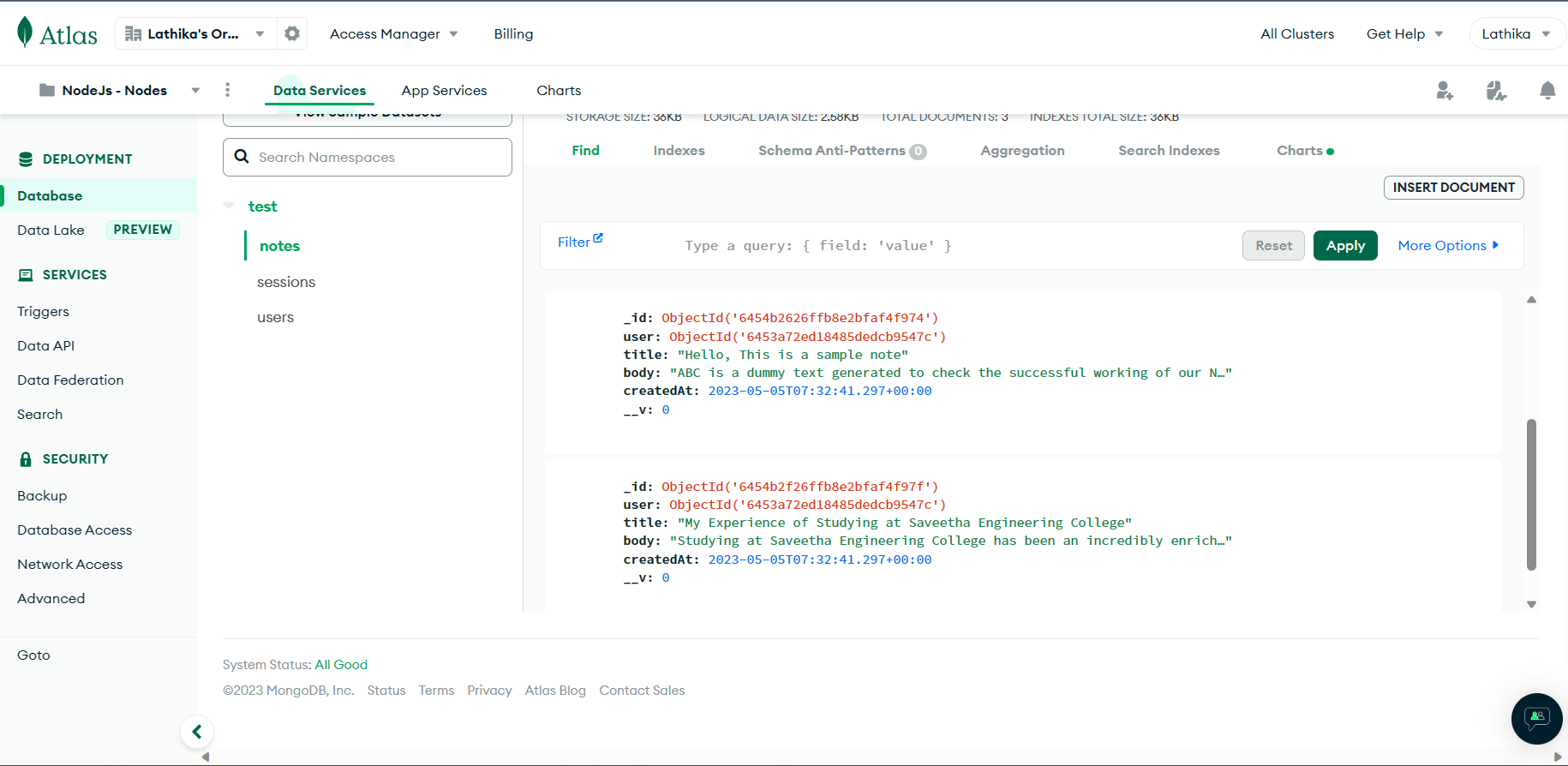Reset the query filter
Image resolution: width=1568 pixels, height=766 pixels.
1273,246
